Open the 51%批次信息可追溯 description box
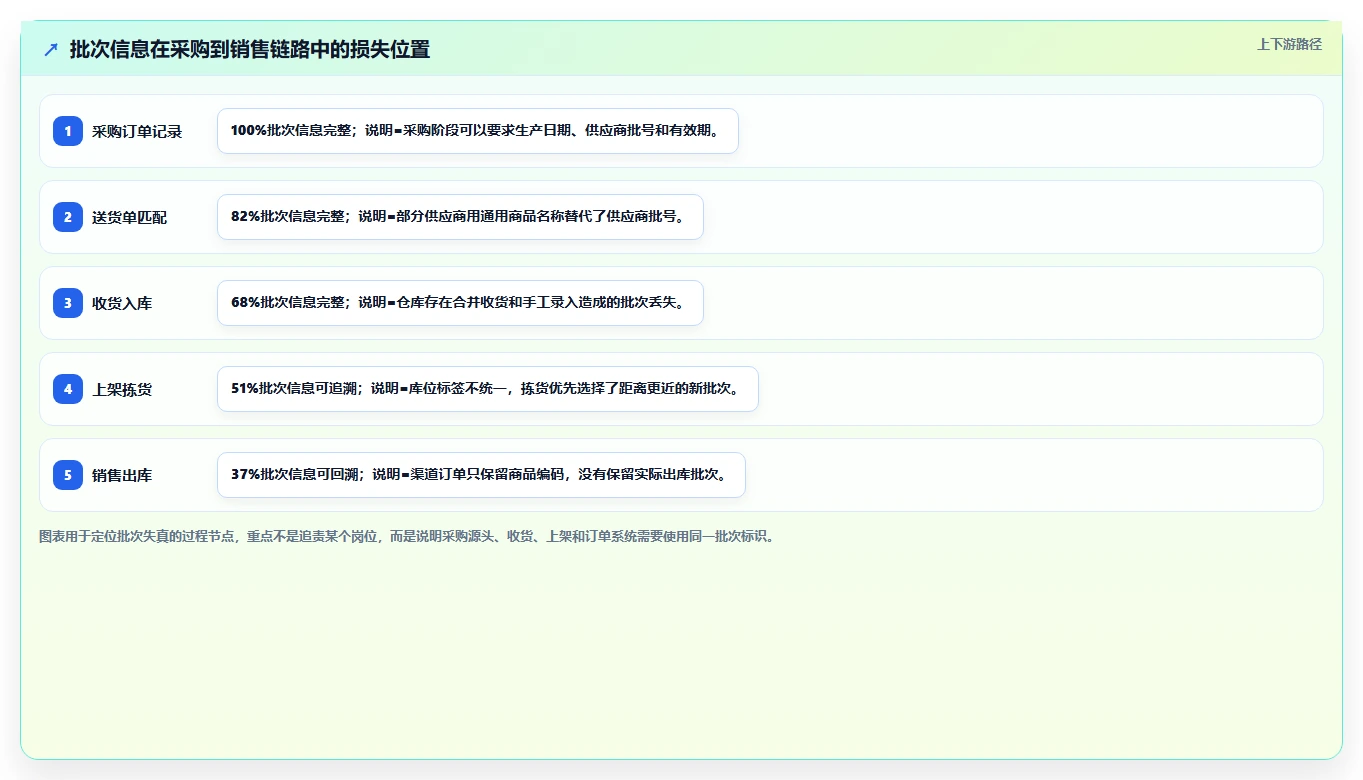 point(488,389)
